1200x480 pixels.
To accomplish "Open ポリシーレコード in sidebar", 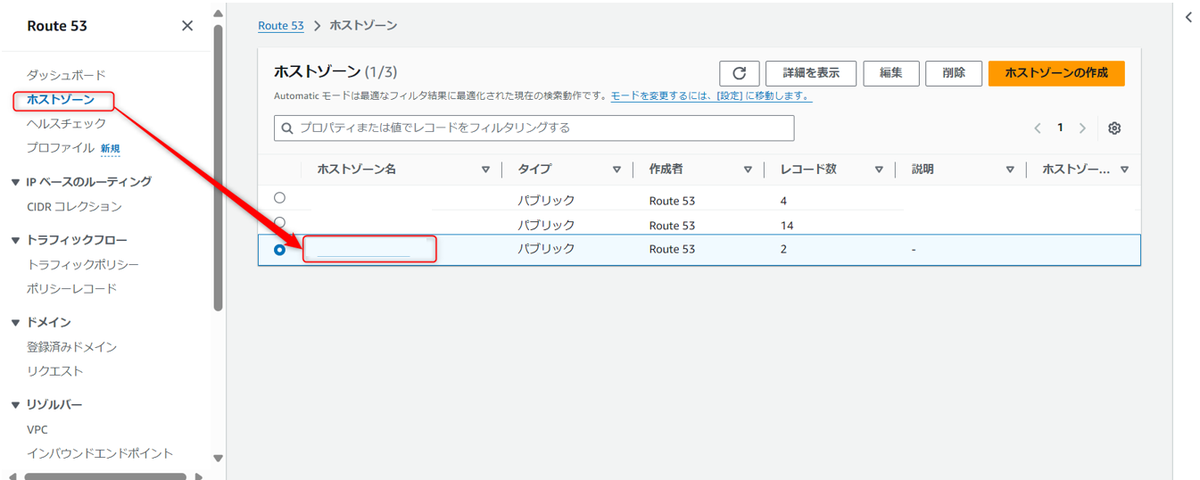I will point(72,289).
